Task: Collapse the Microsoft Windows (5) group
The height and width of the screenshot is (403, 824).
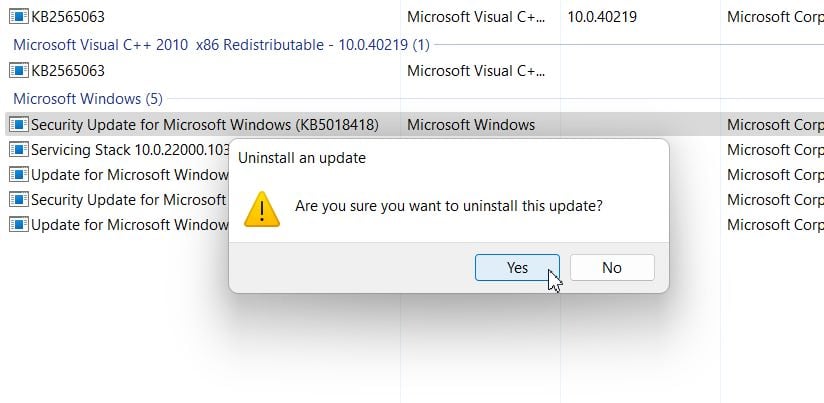Action: point(86,99)
